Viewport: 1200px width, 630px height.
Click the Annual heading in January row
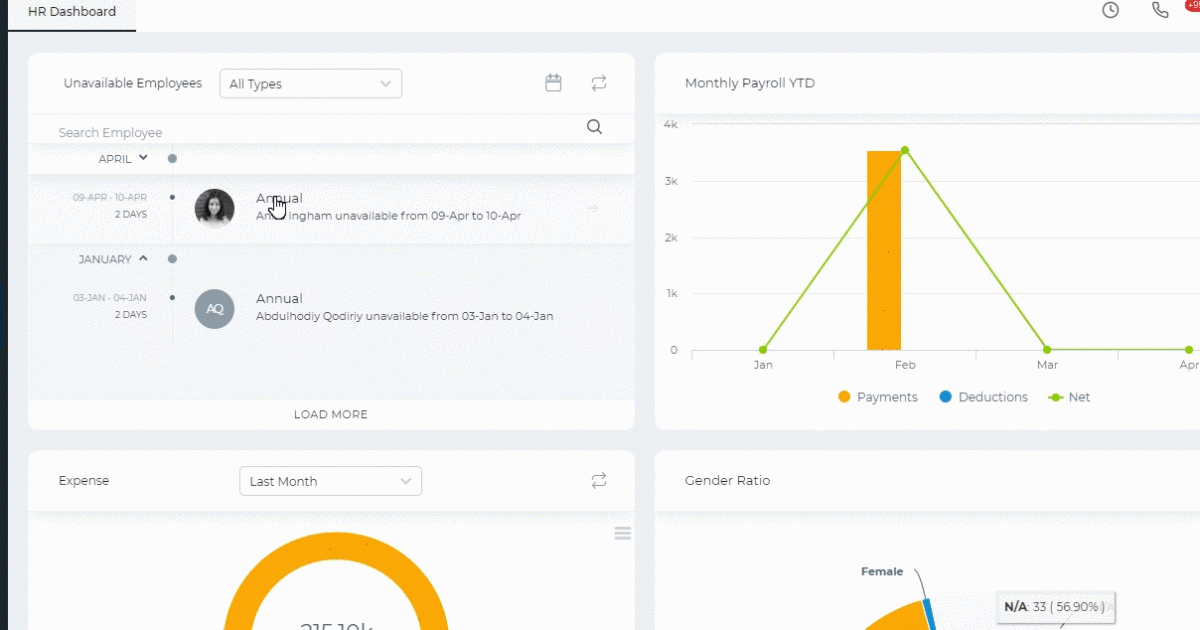click(x=279, y=298)
